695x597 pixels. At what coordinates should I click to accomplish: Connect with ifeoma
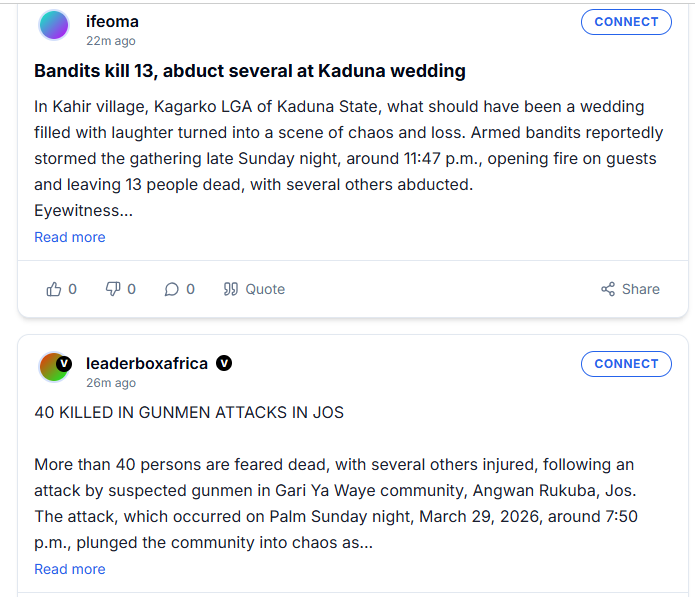[626, 22]
